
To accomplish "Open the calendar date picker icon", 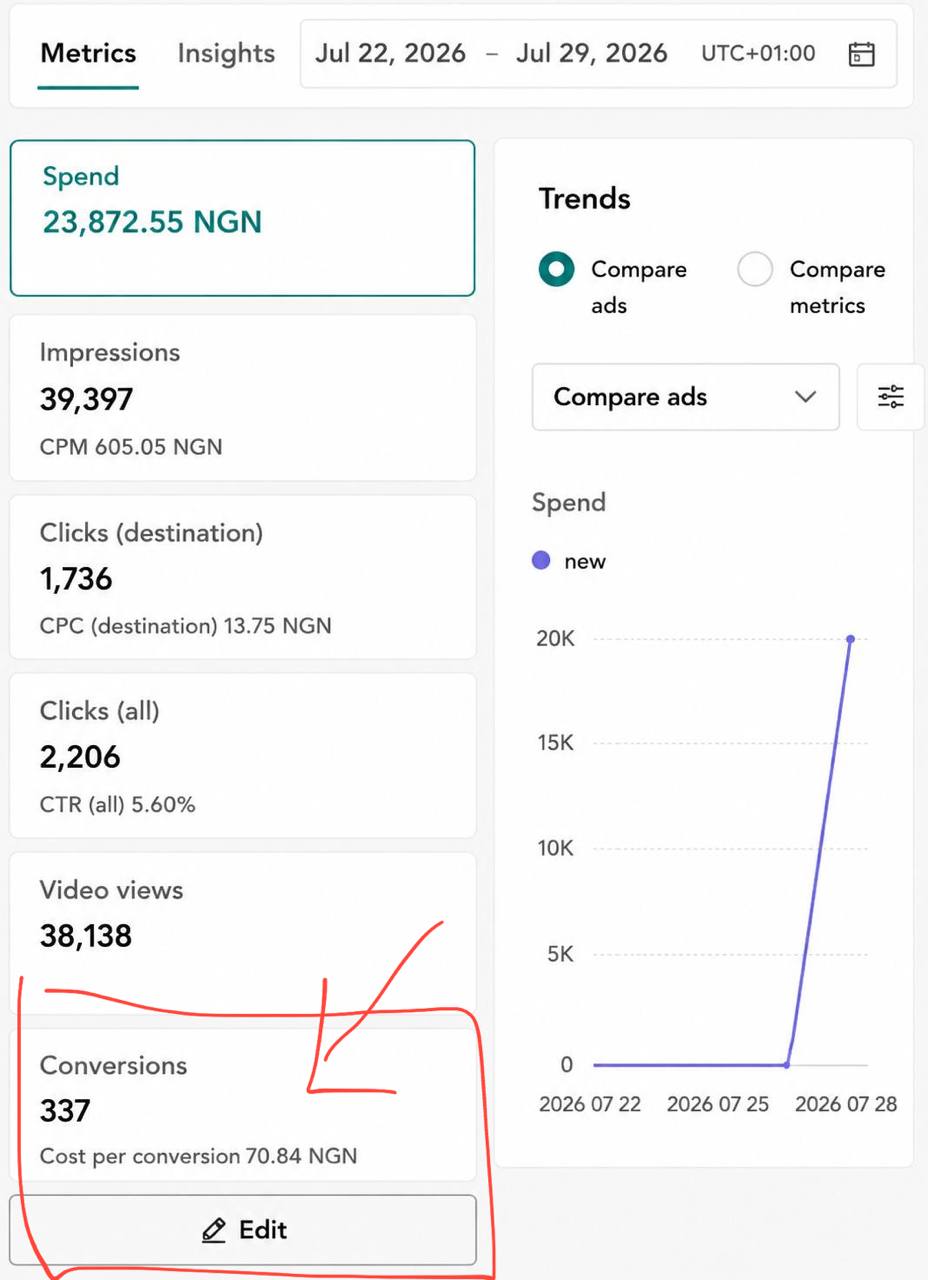I will click(861, 54).
